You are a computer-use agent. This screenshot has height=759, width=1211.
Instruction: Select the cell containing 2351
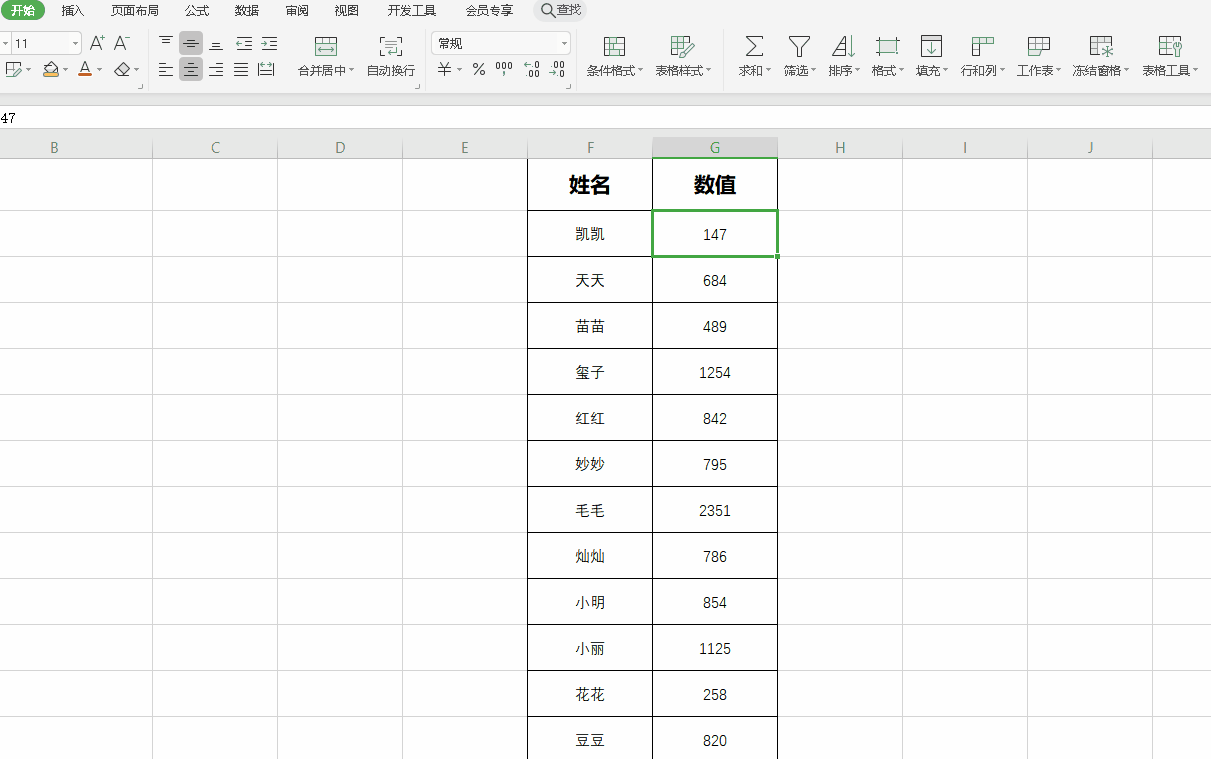(715, 510)
